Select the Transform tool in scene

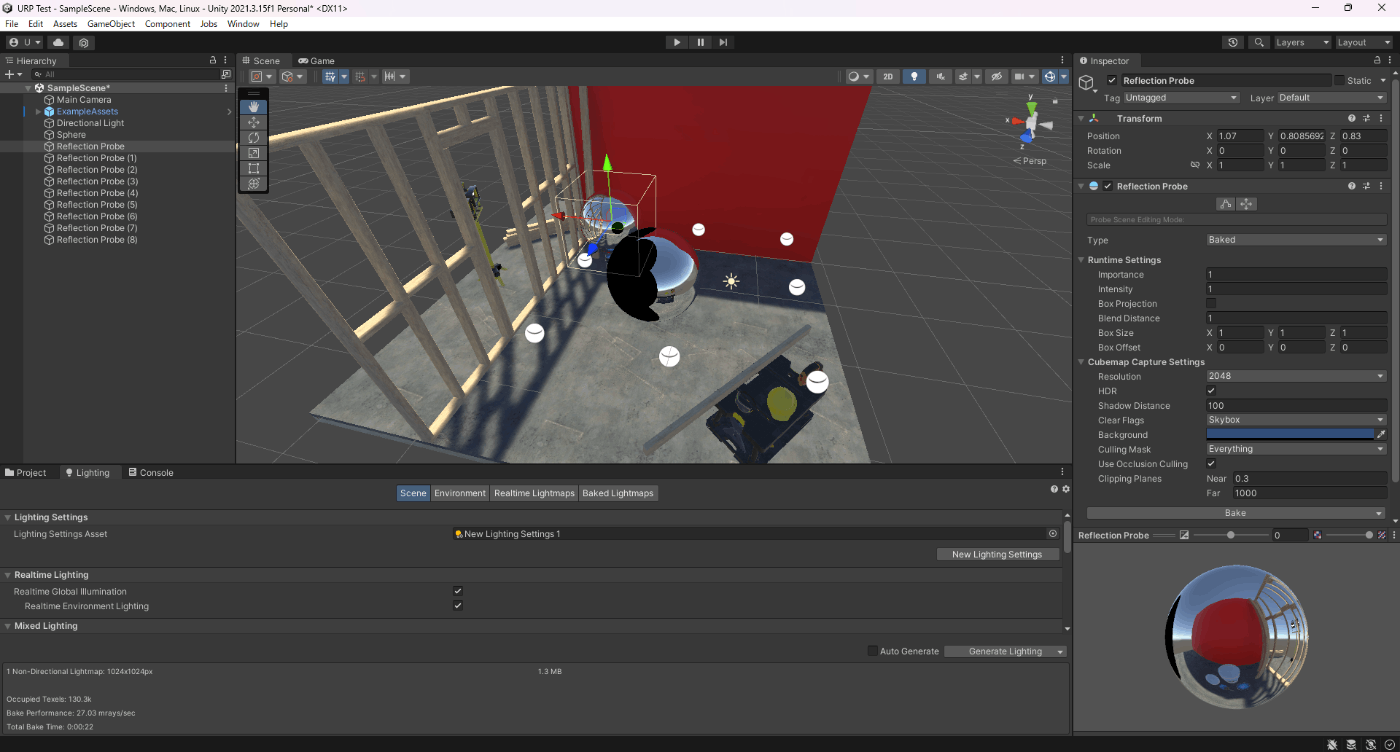pos(254,183)
